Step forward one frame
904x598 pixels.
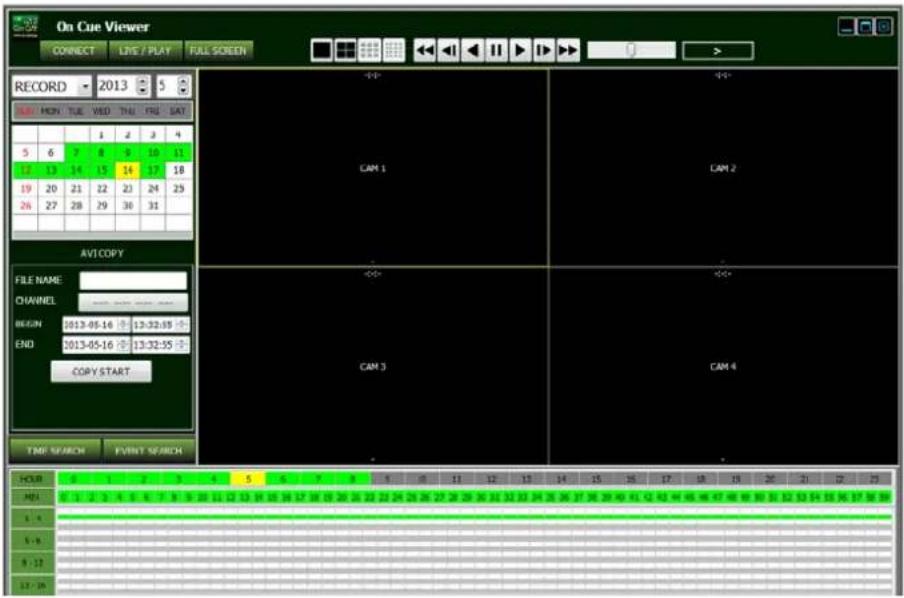(x=544, y=50)
